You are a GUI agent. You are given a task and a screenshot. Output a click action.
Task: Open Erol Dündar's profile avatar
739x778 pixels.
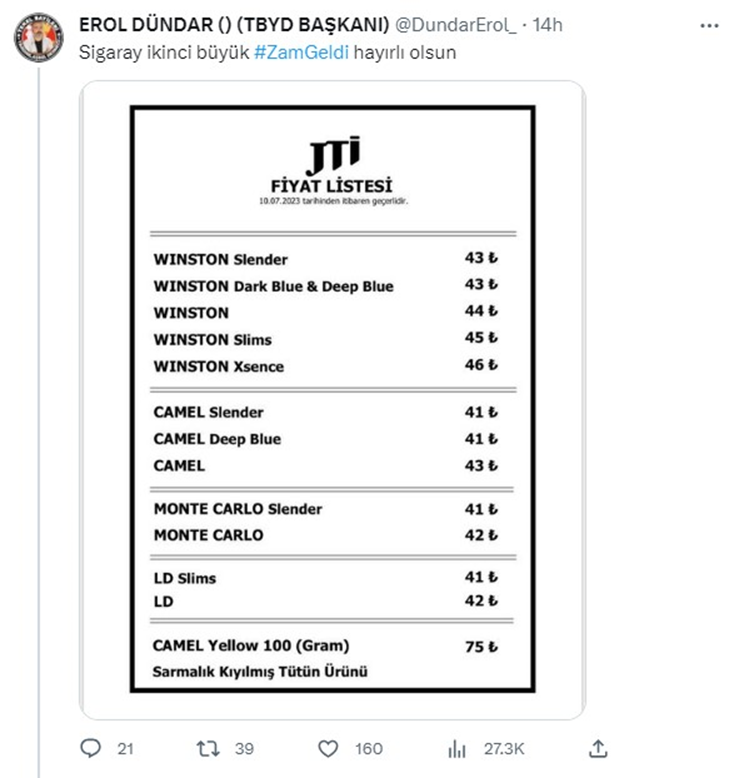tap(38, 38)
